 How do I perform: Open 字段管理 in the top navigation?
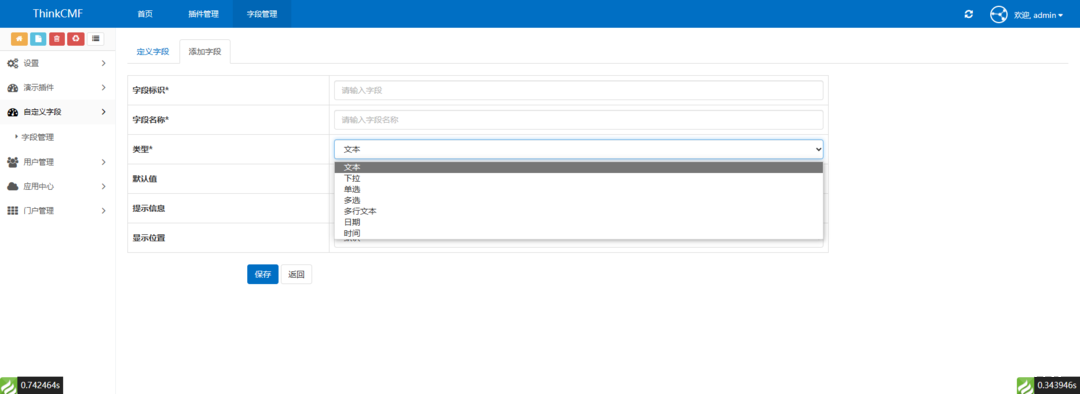coord(262,14)
